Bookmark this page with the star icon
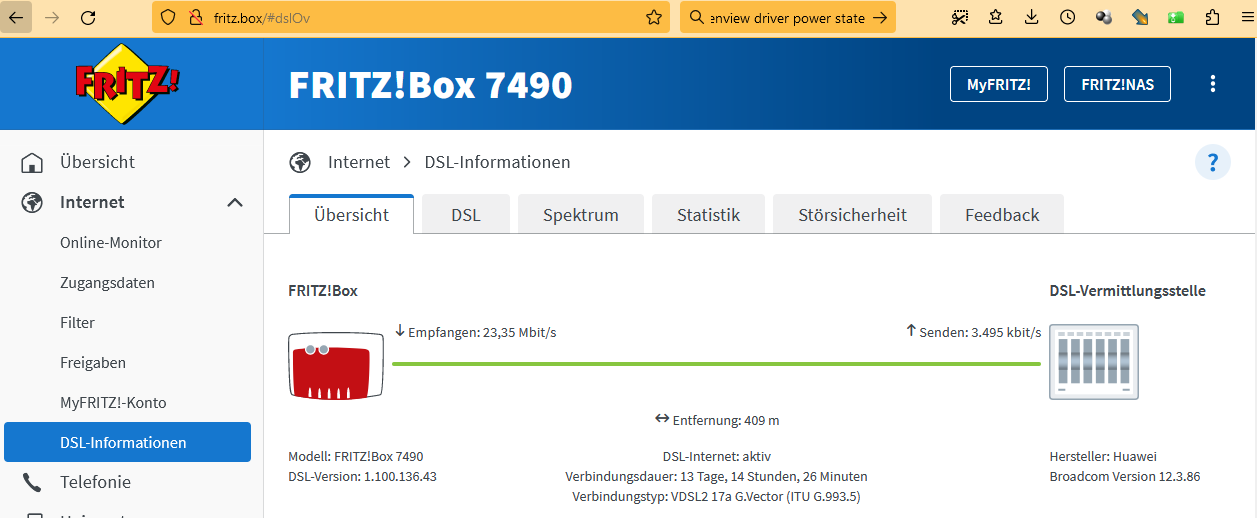Viewport: 1257px width, 518px height. [x=654, y=17]
